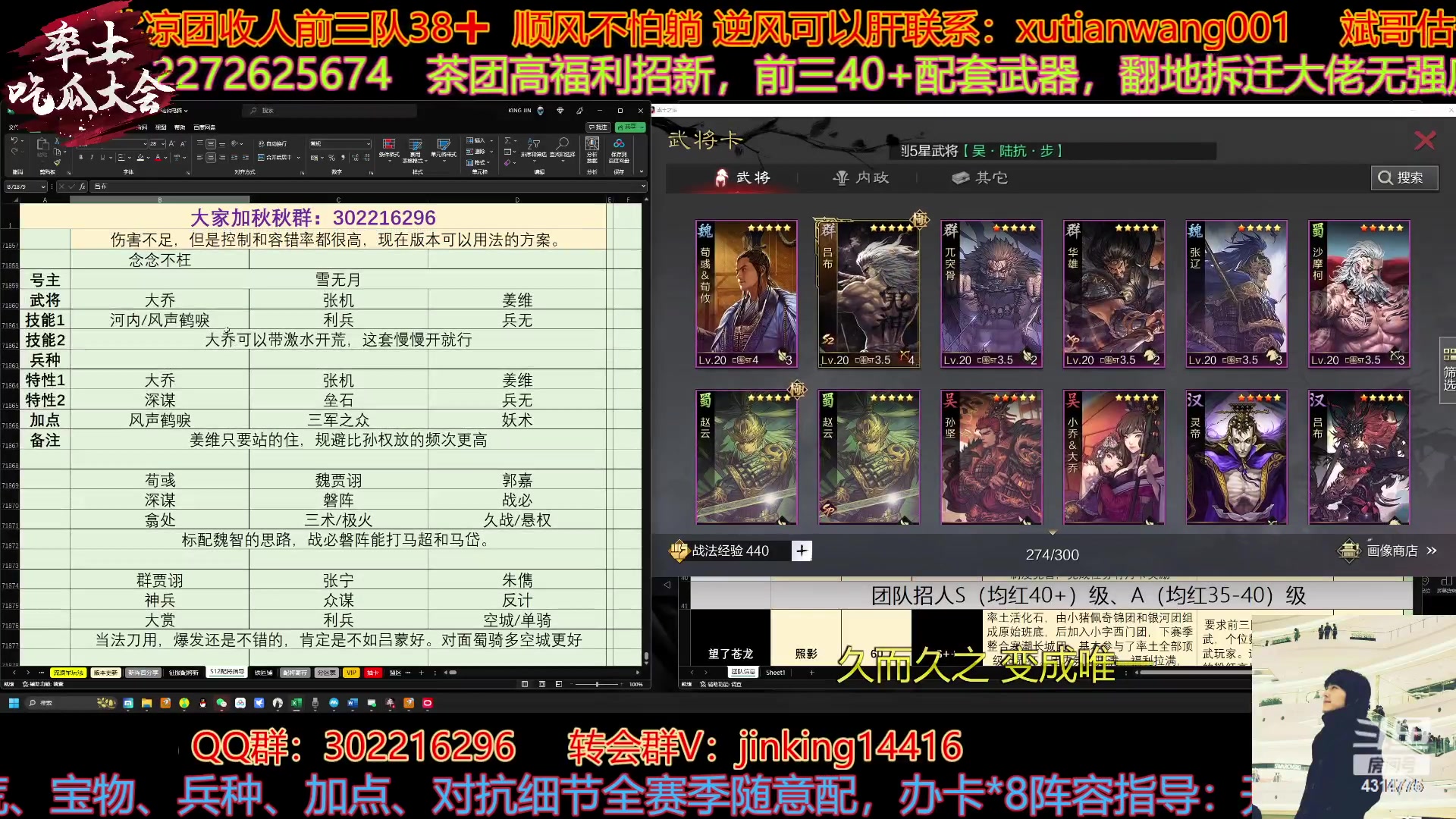Close the 武将卡 panel with red X
The height and width of the screenshot is (819, 1456).
(x=1425, y=140)
